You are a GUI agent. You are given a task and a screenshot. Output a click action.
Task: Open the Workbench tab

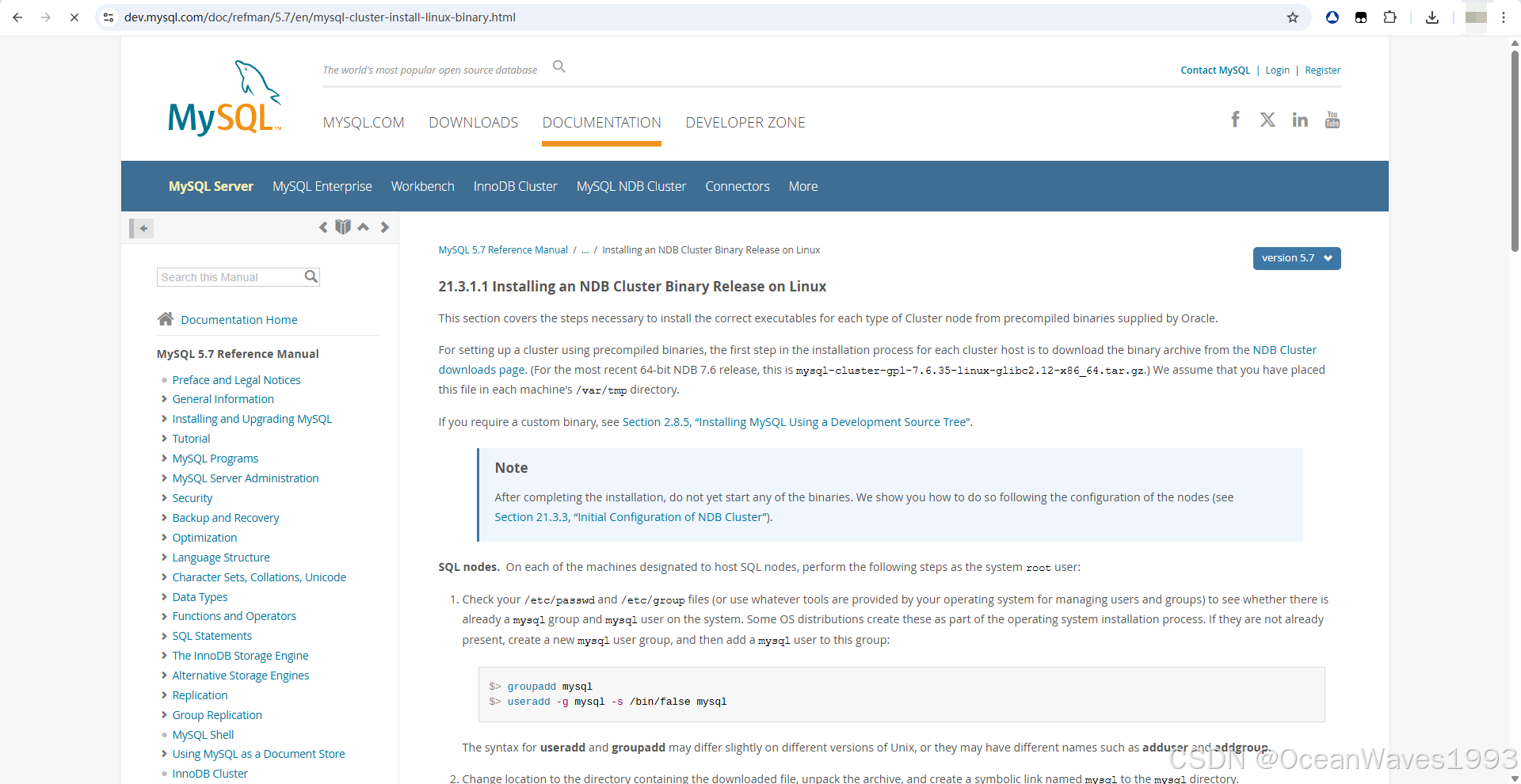(x=423, y=186)
